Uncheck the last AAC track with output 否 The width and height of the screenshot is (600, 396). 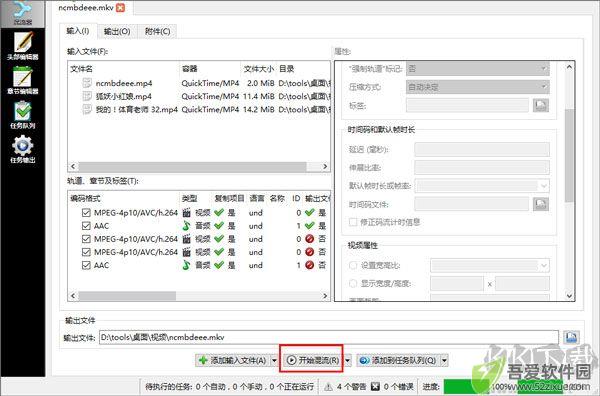point(86,265)
